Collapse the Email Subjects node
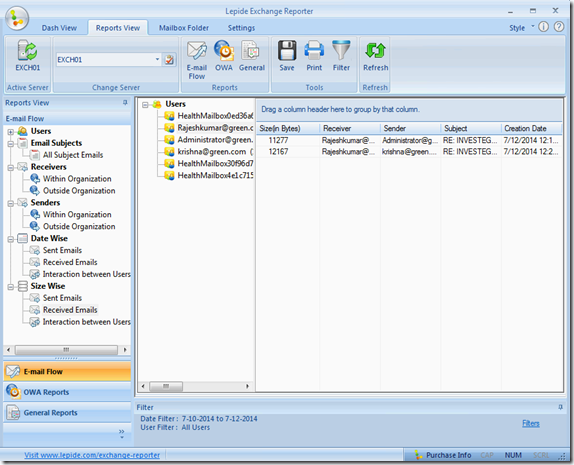Viewport: 574px width, 465px height. 11,144
